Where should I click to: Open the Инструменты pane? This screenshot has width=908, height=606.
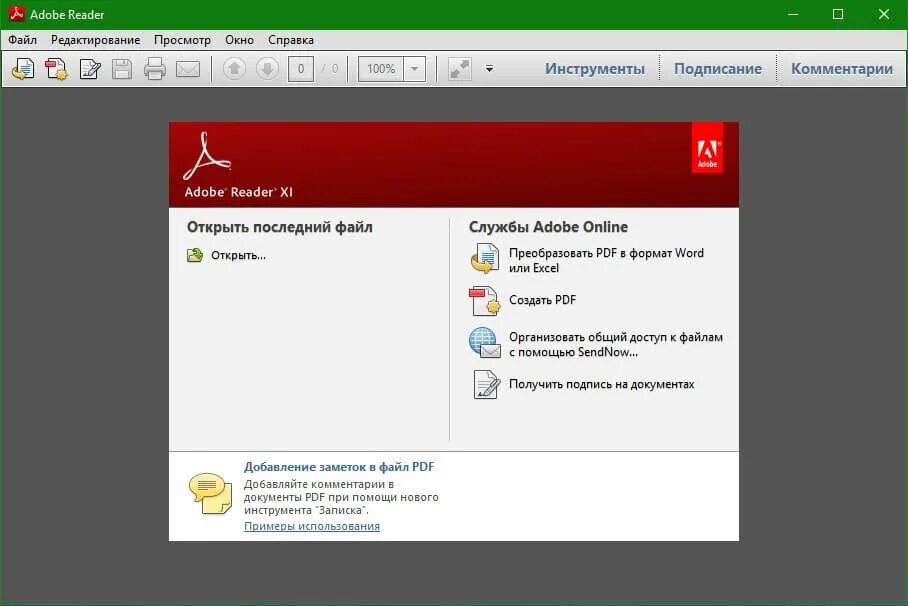[595, 69]
